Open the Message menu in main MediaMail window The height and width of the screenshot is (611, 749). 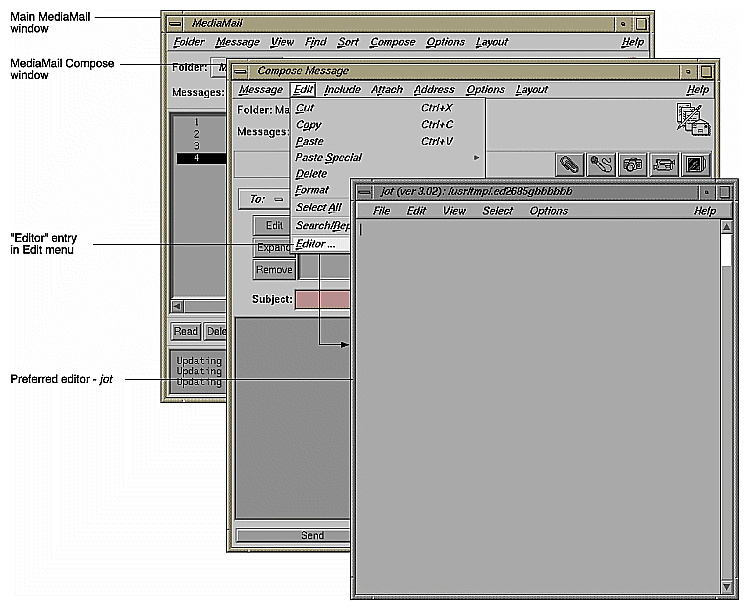click(x=237, y=42)
